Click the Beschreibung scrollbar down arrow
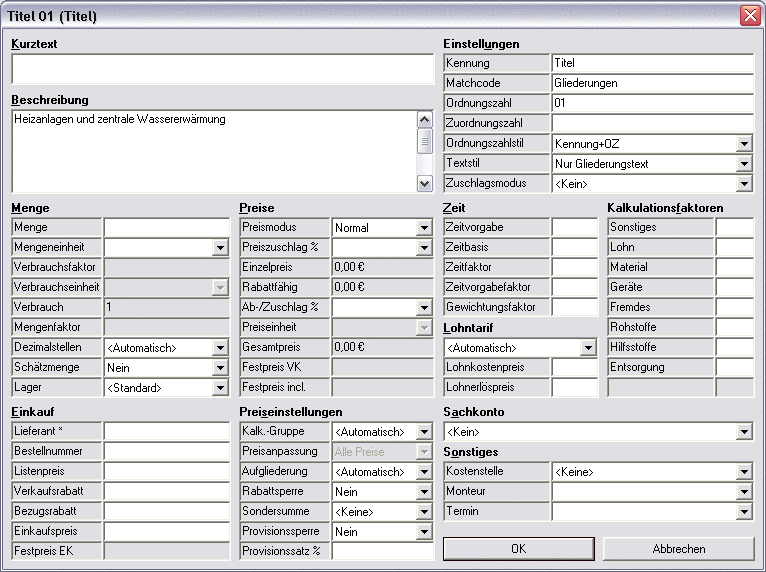 (425, 184)
